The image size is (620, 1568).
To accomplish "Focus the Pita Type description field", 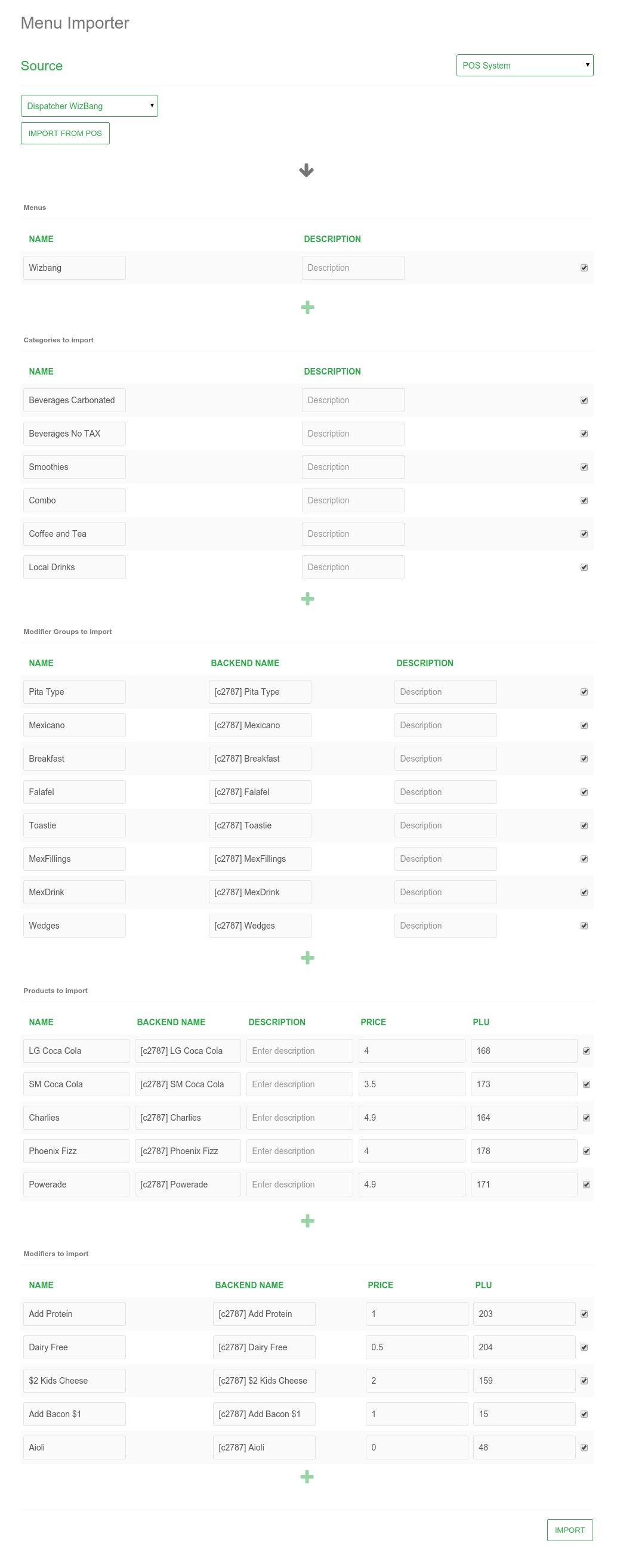I will pyautogui.click(x=445, y=691).
